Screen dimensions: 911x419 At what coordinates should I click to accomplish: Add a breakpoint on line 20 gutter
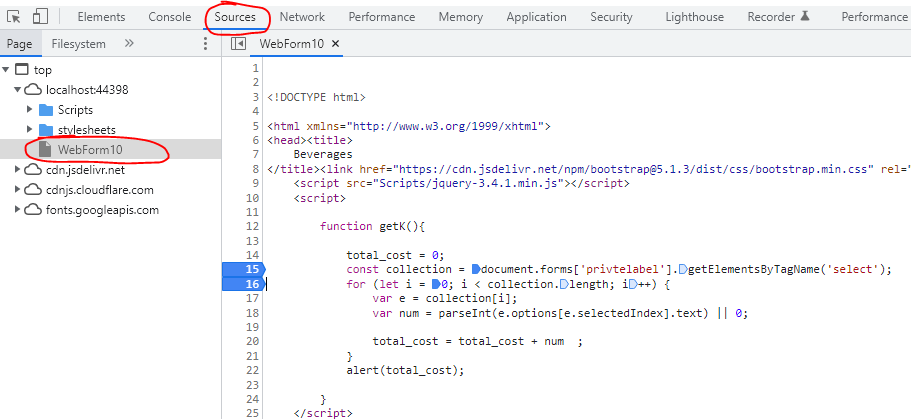(252, 341)
